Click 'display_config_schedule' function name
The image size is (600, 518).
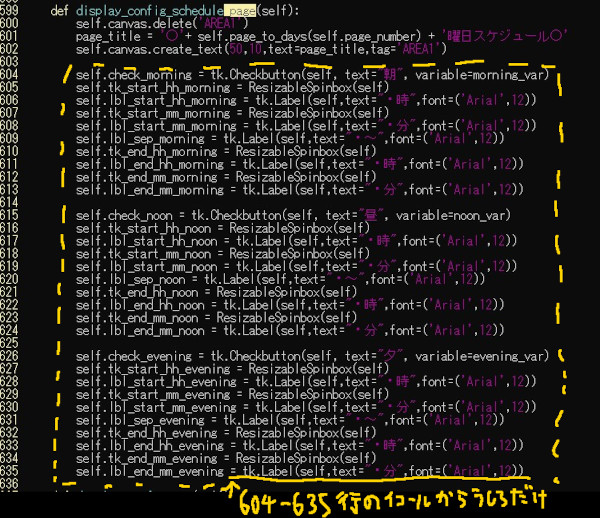pyautogui.click(x=150, y=11)
